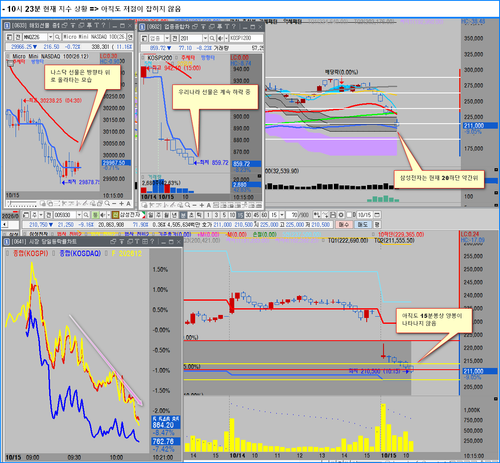Click the 정 button beside 매도
Image resolution: width=500 pixels, height=463 pixels.
coord(377,225)
